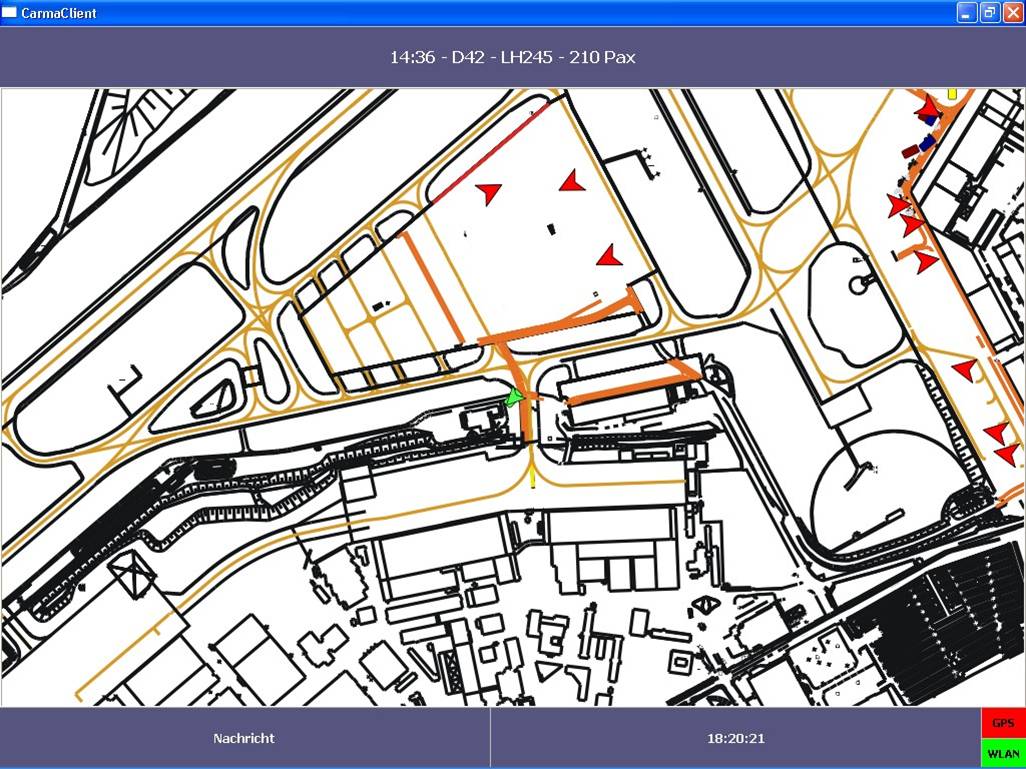The width and height of the screenshot is (1026, 769).
Task: Restore down the CarmaClient window
Action: pos(988,13)
